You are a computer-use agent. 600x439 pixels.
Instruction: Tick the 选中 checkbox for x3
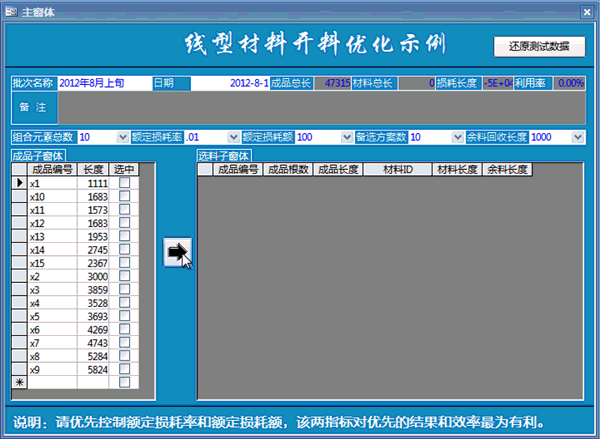click(x=124, y=289)
